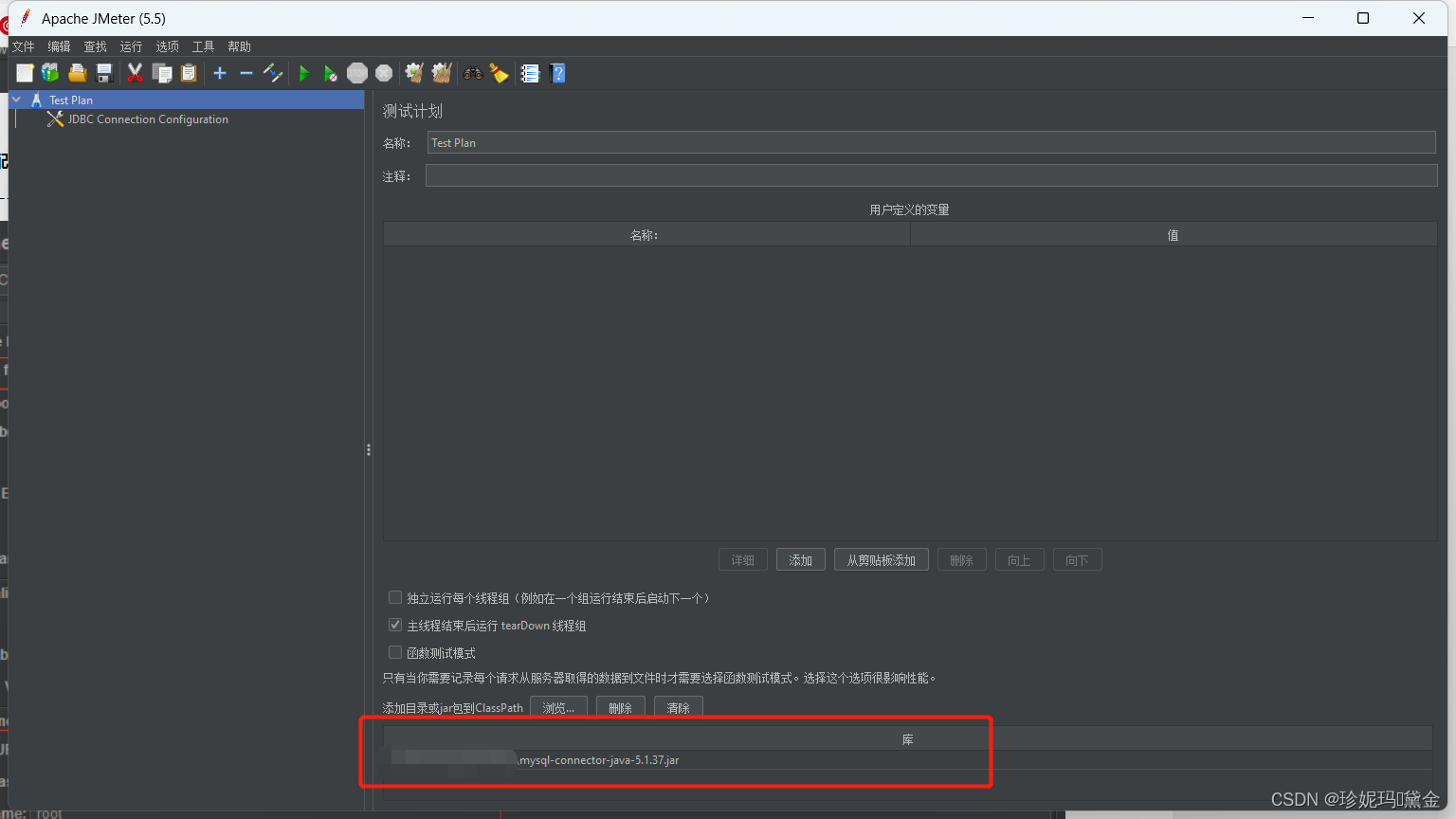Click the 值 column header in variables table

pos(1174,235)
